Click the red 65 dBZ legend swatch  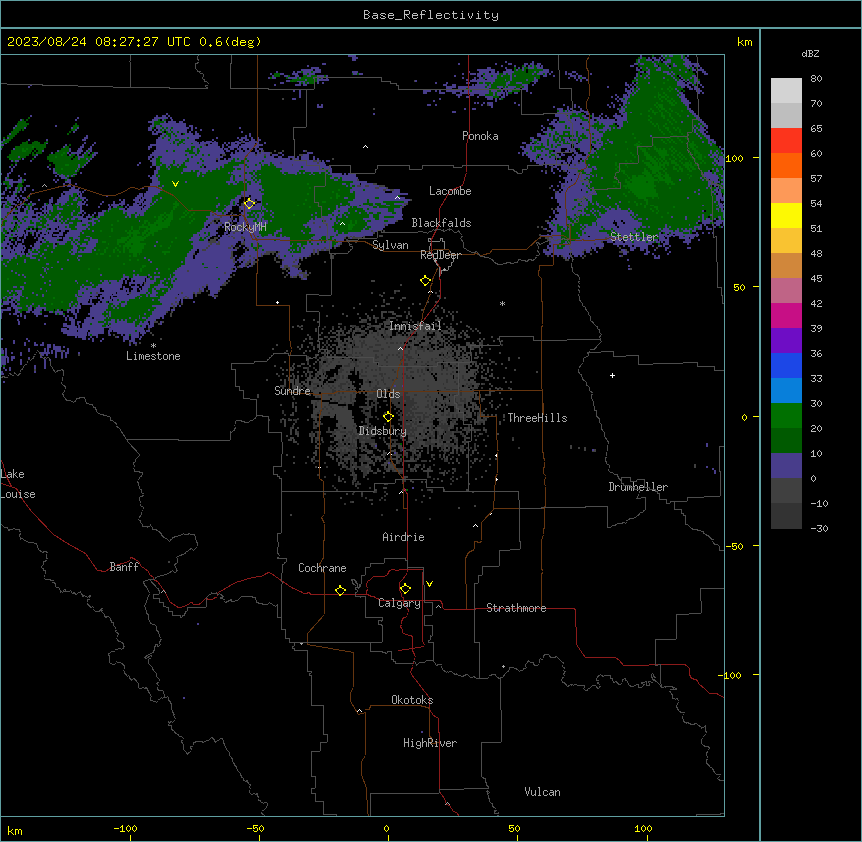786,141
